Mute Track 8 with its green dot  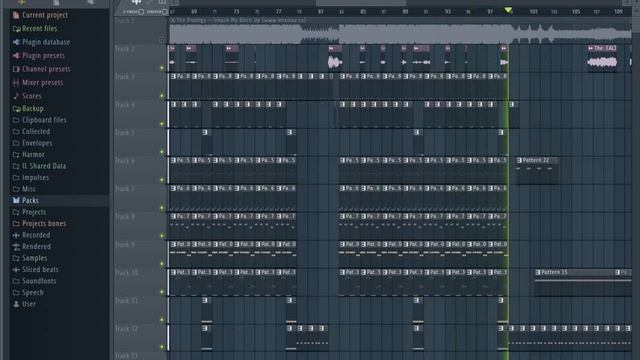point(162,236)
